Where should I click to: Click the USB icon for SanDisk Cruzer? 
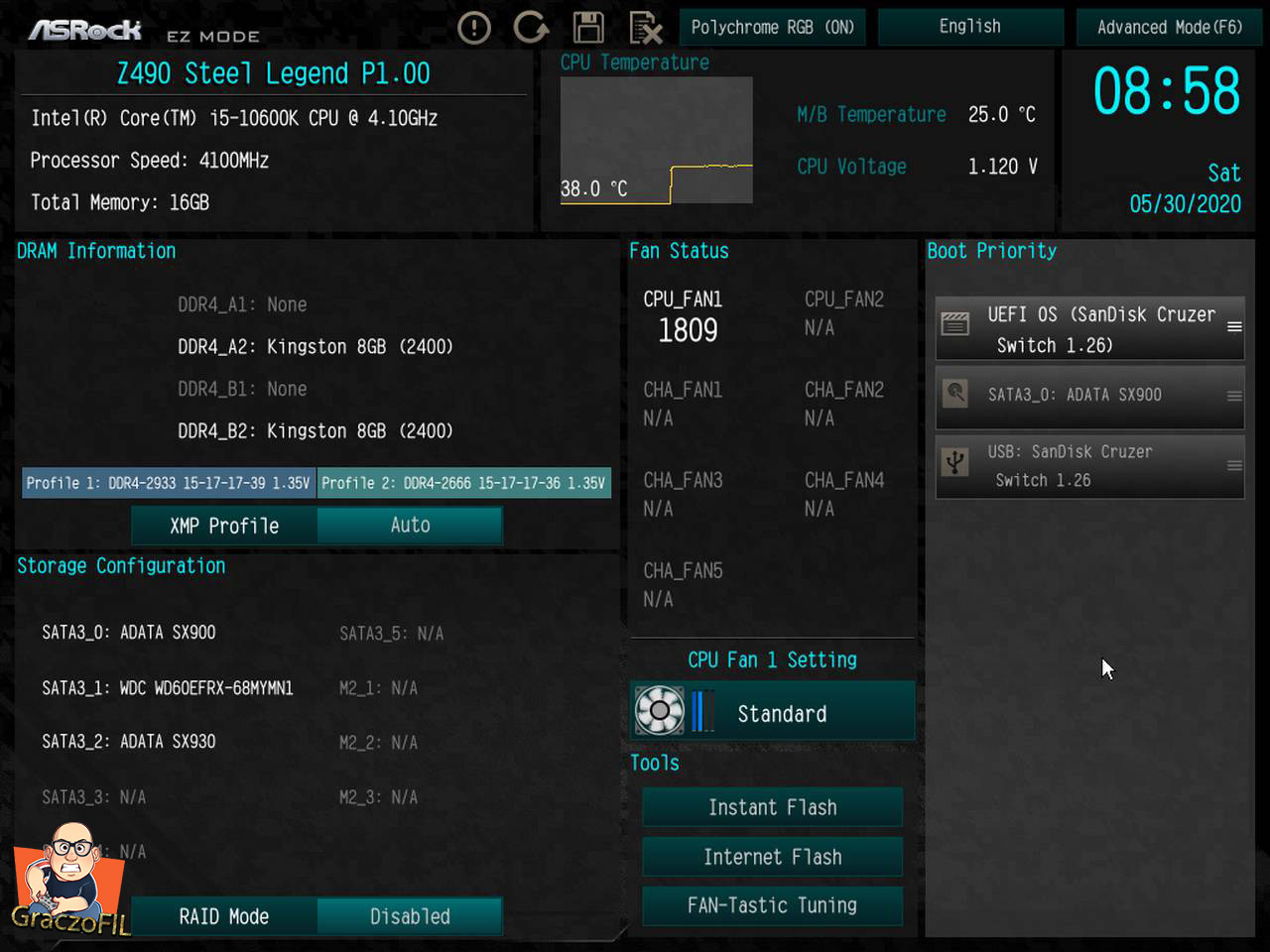(955, 462)
